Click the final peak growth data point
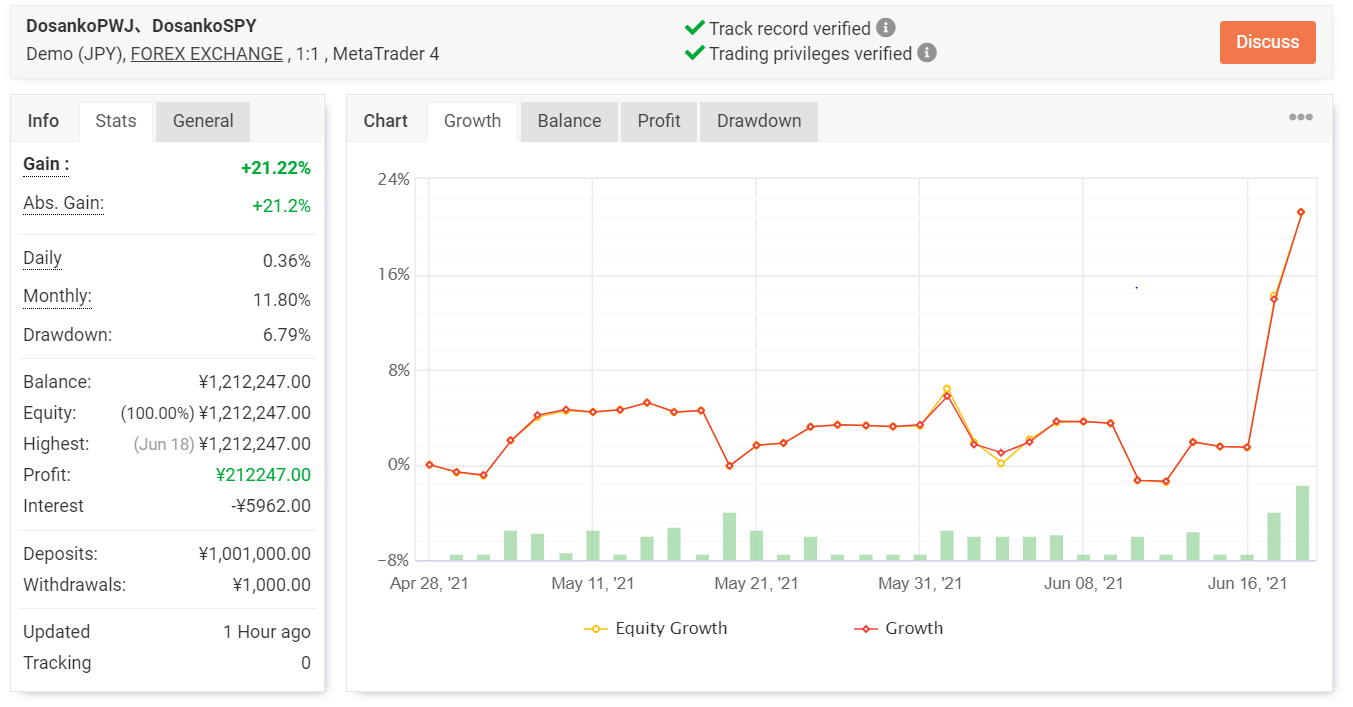Viewport: 1353px width, 707px height. point(1301,212)
